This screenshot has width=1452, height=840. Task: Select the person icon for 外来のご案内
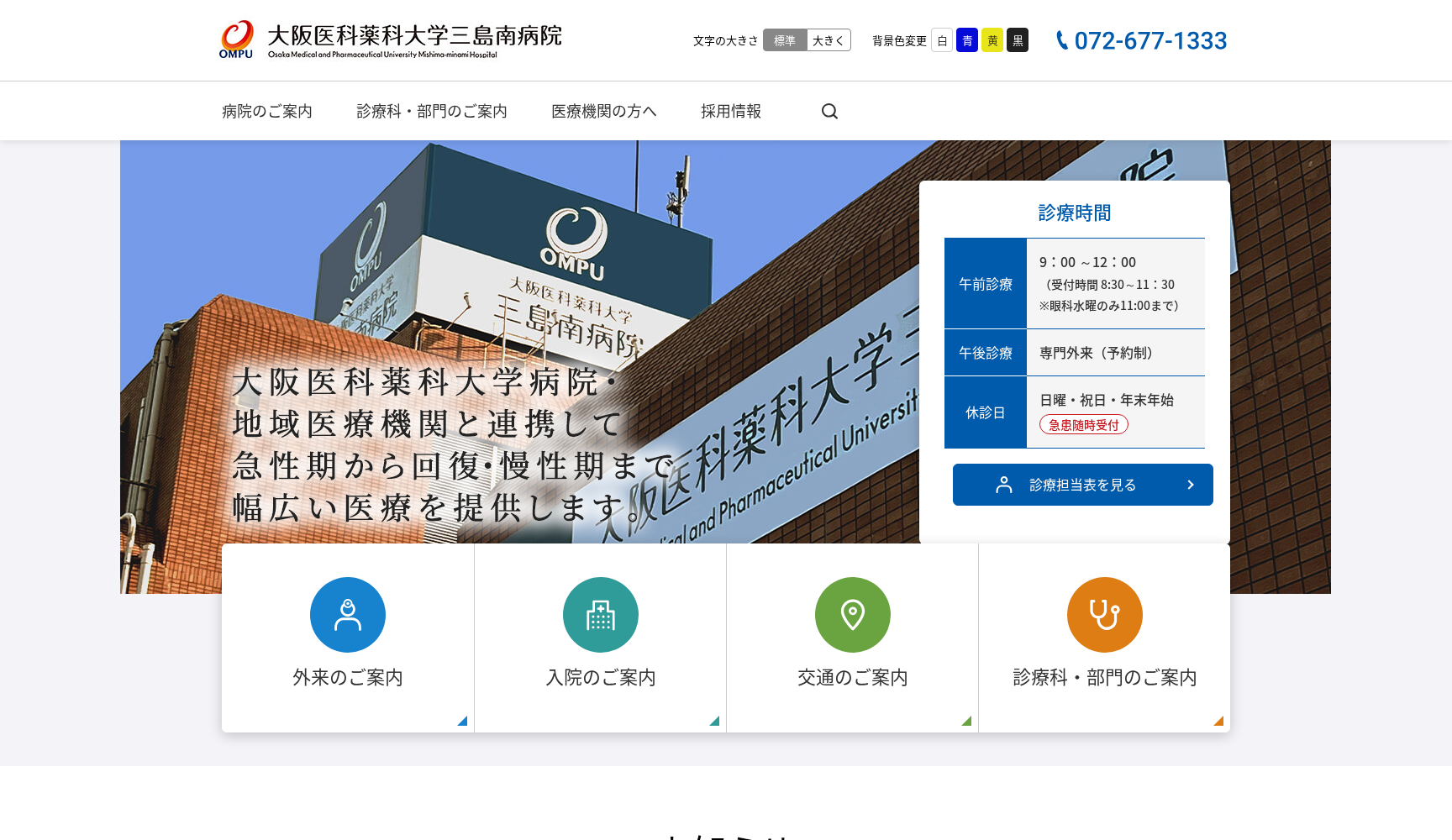point(347,614)
